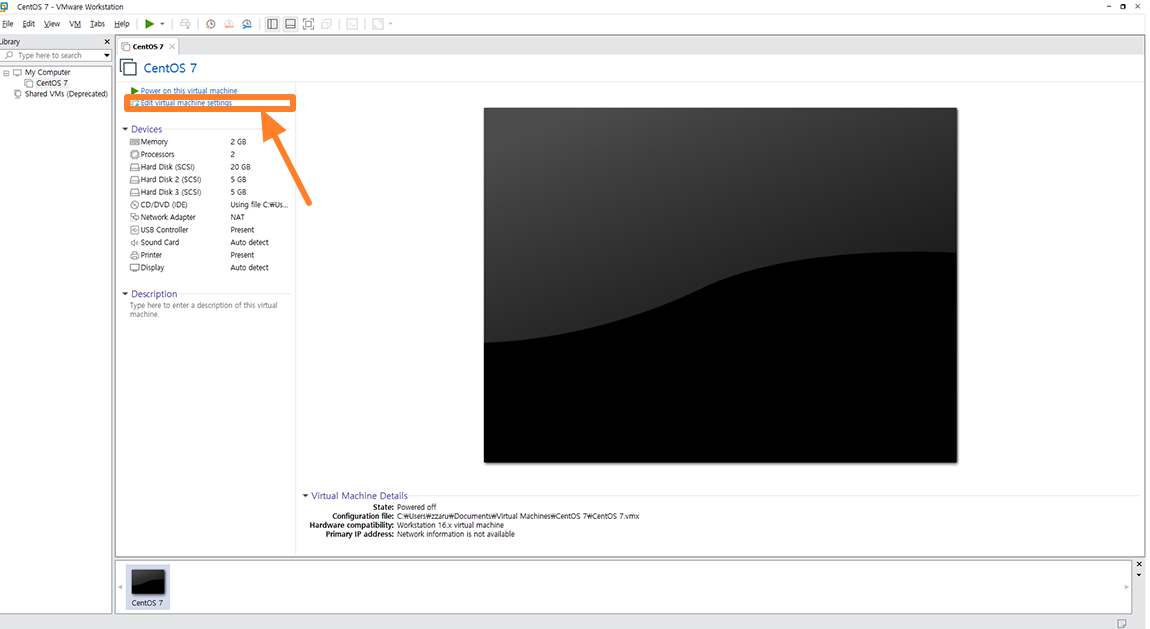
Task: Click the green Power On toolbar button
Action: tap(150, 24)
